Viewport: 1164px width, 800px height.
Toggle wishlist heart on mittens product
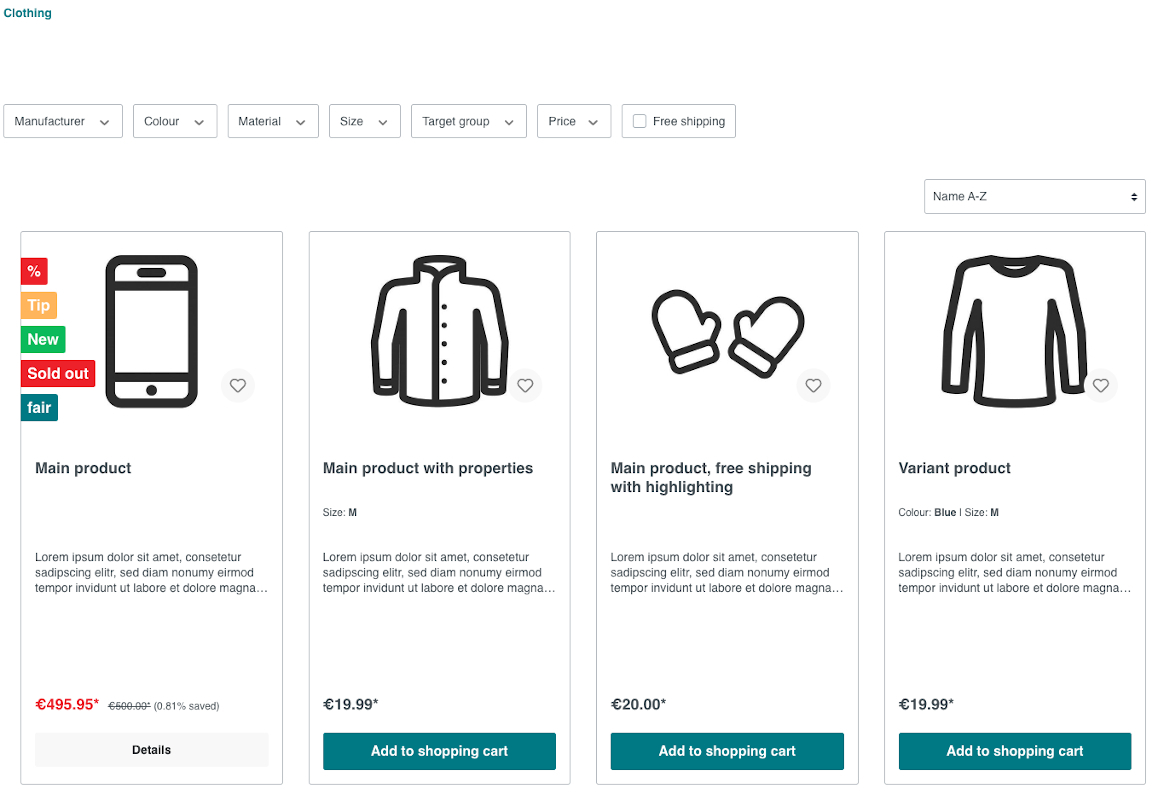coord(814,385)
